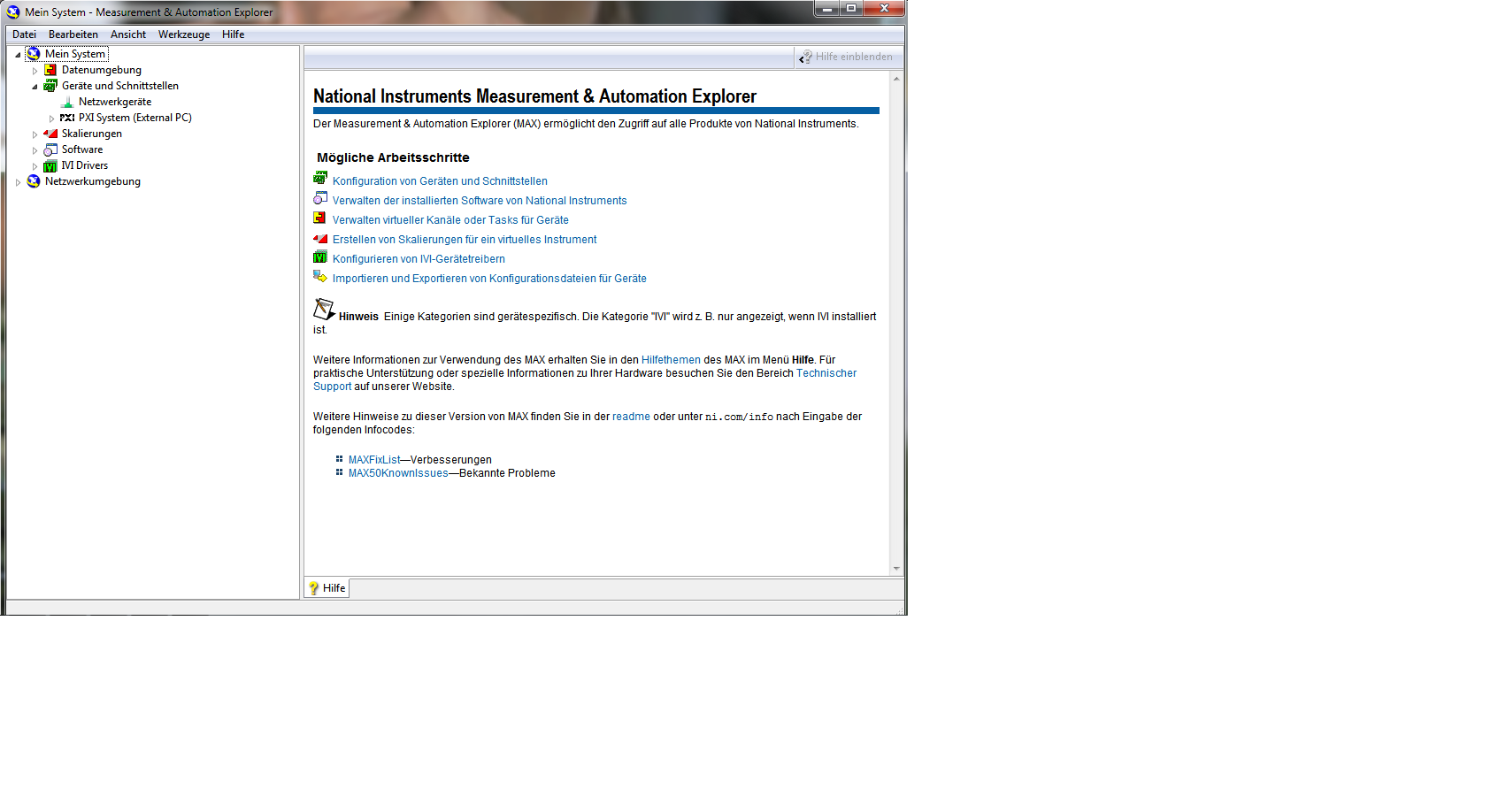Open the MAX50KnownIssues link
This screenshot has height=812, width=1506.
click(398, 473)
